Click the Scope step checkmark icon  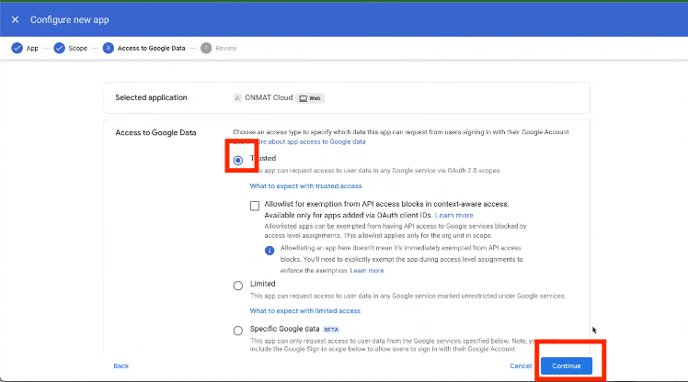point(59,48)
